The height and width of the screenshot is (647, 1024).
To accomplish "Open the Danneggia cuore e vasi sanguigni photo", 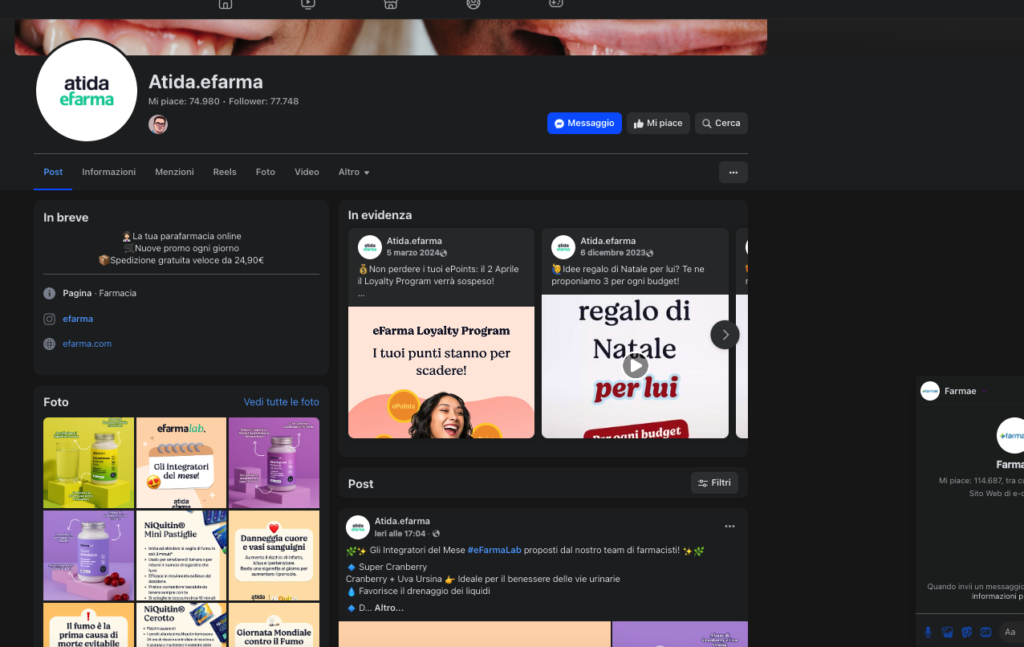I will click(274, 555).
